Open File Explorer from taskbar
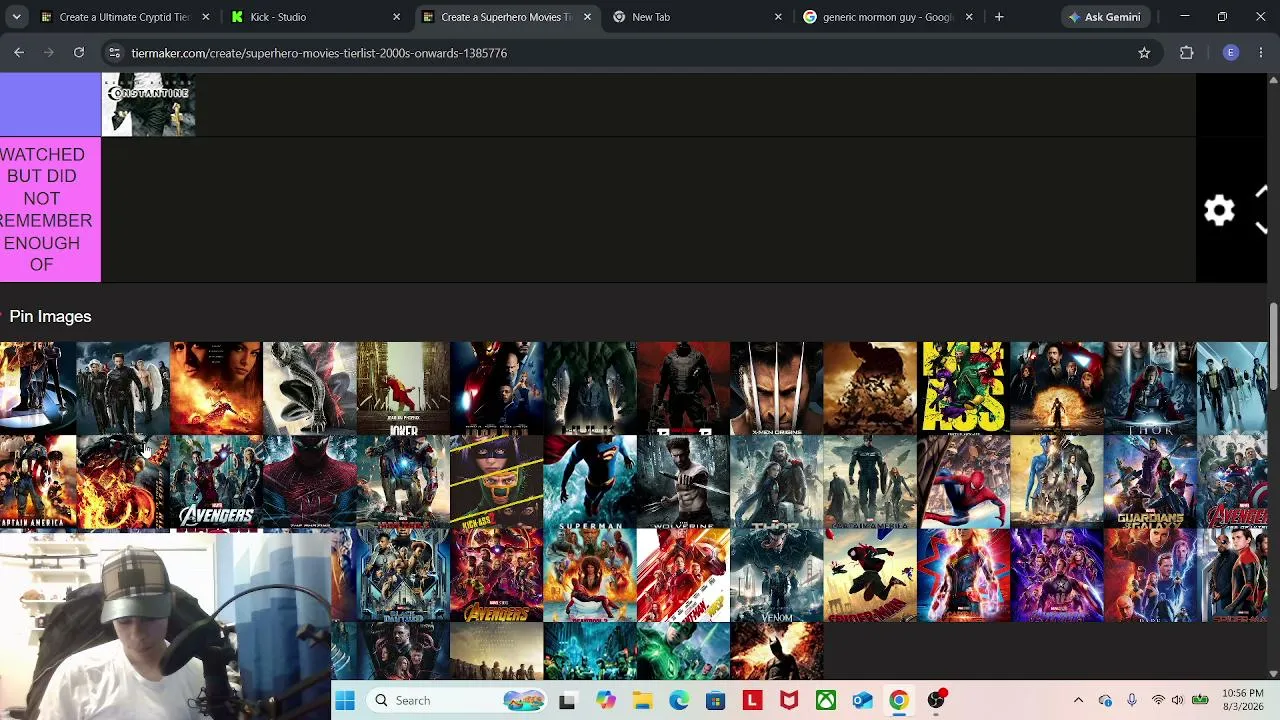Image resolution: width=1280 pixels, height=720 pixels. point(642,701)
